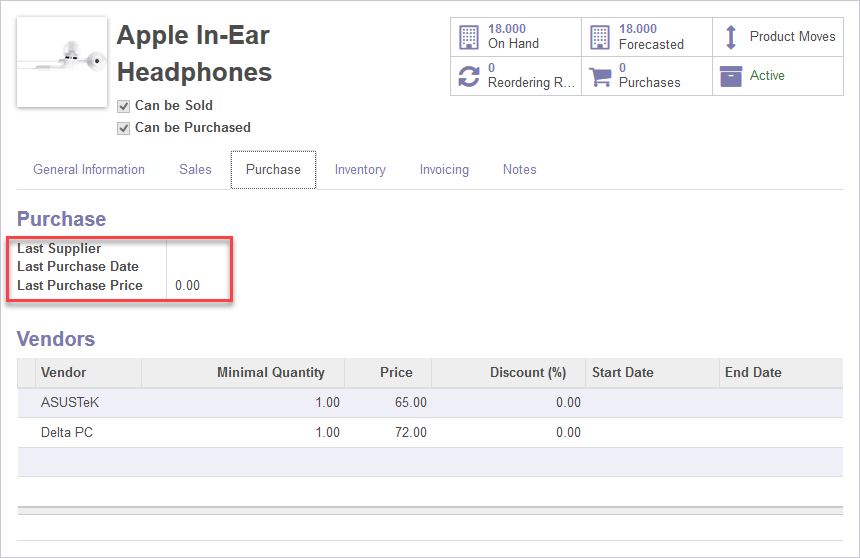Open the 18.000 On Hand stat button
The height and width of the screenshot is (558, 860).
pyautogui.click(x=516, y=37)
